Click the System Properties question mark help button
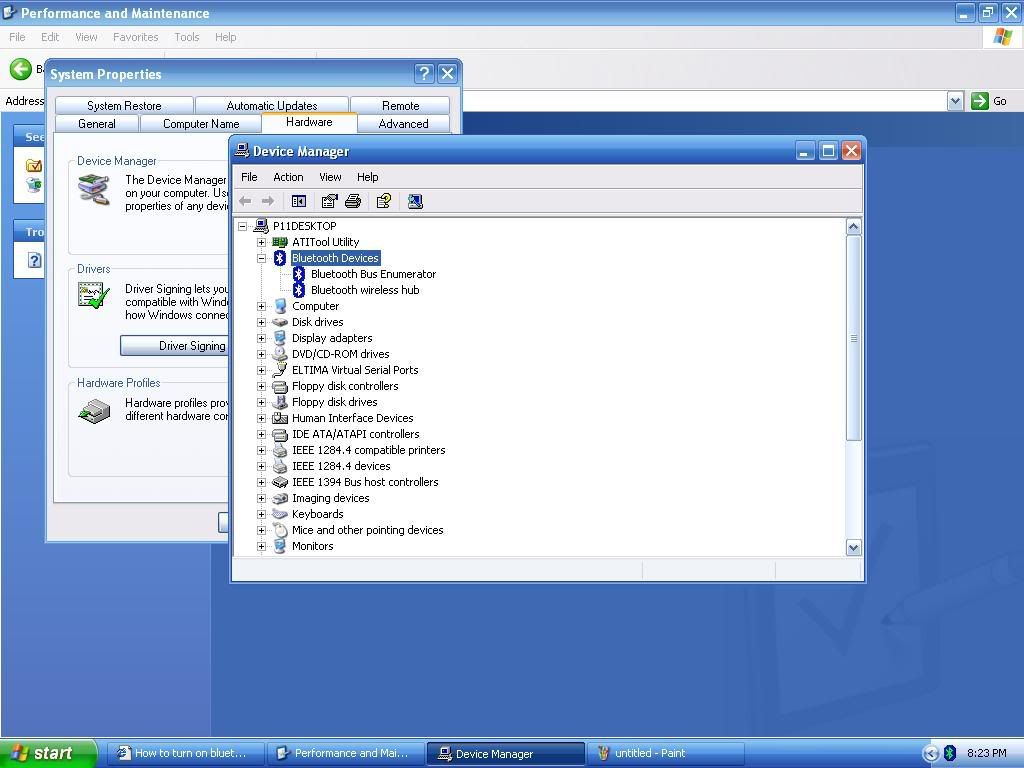 click(424, 74)
